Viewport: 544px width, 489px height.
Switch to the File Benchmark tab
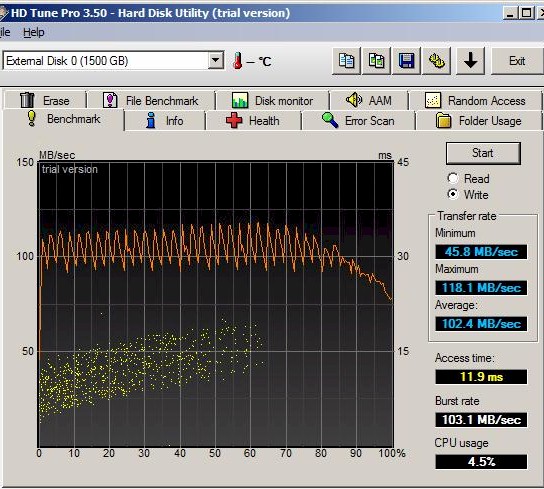tap(151, 101)
